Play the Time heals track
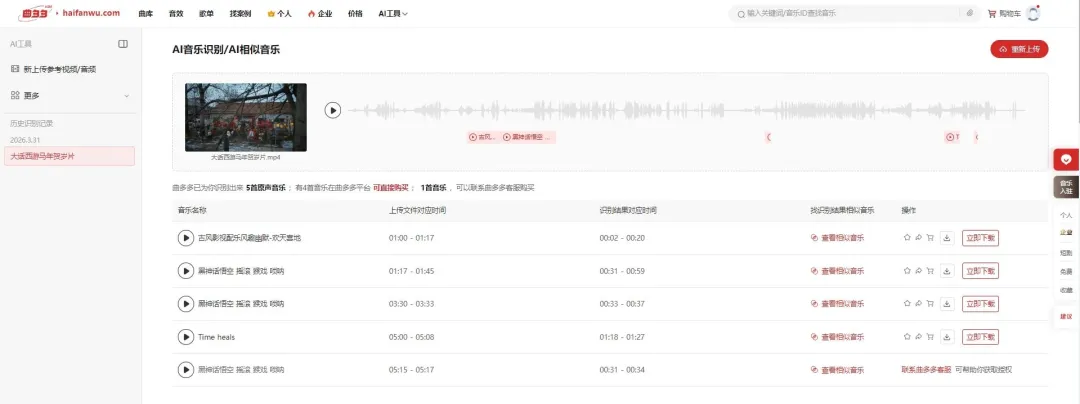 click(x=185, y=337)
